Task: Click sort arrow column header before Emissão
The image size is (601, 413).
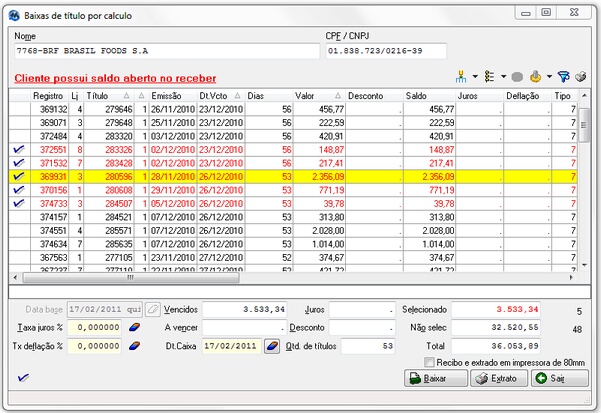Action: (x=141, y=96)
